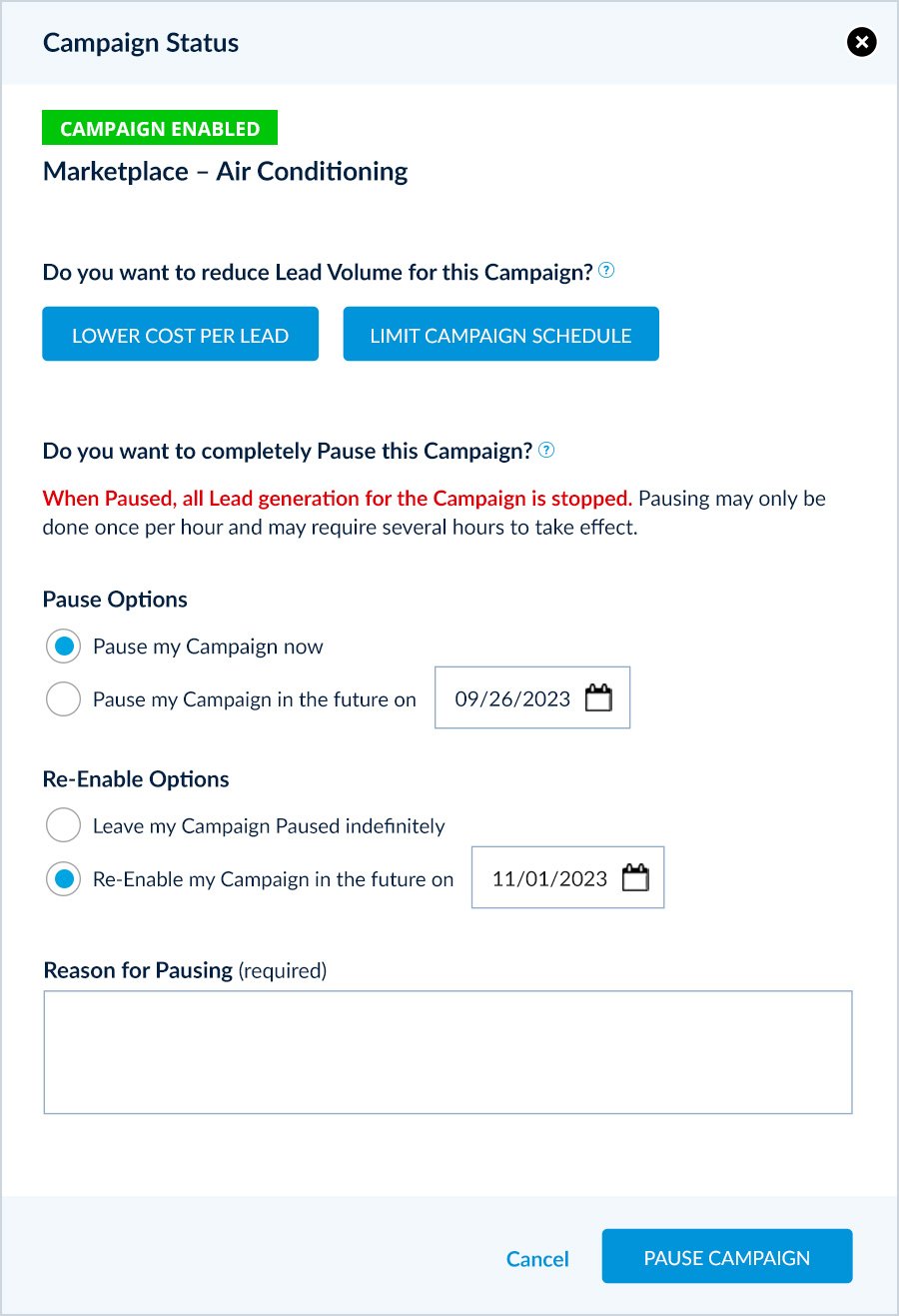Click the green CAMPAIGN ENABLED badge

click(160, 127)
